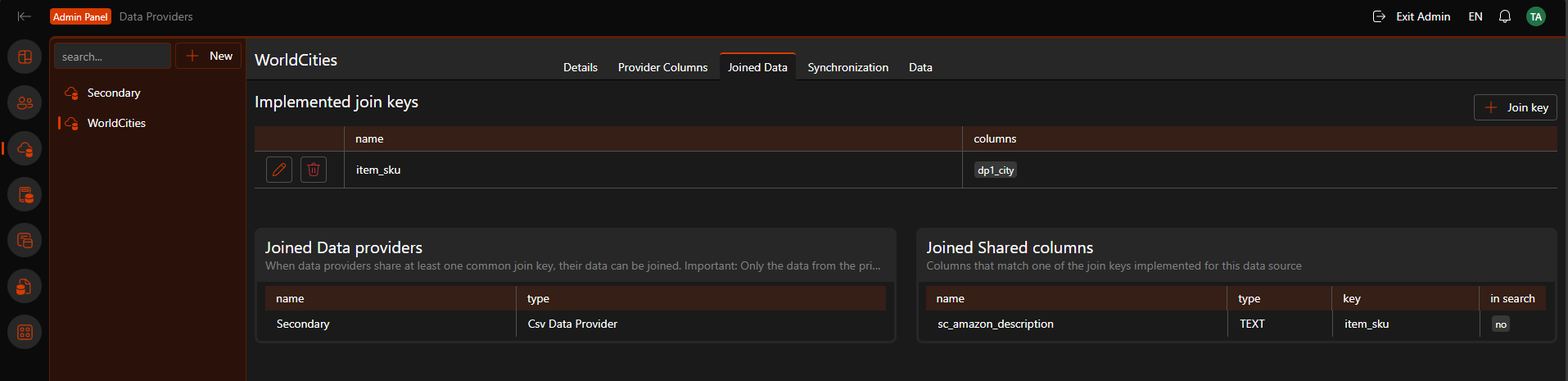Exit Admin mode
The height and width of the screenshot is (381, 1568).
[x=1412, y=16]
